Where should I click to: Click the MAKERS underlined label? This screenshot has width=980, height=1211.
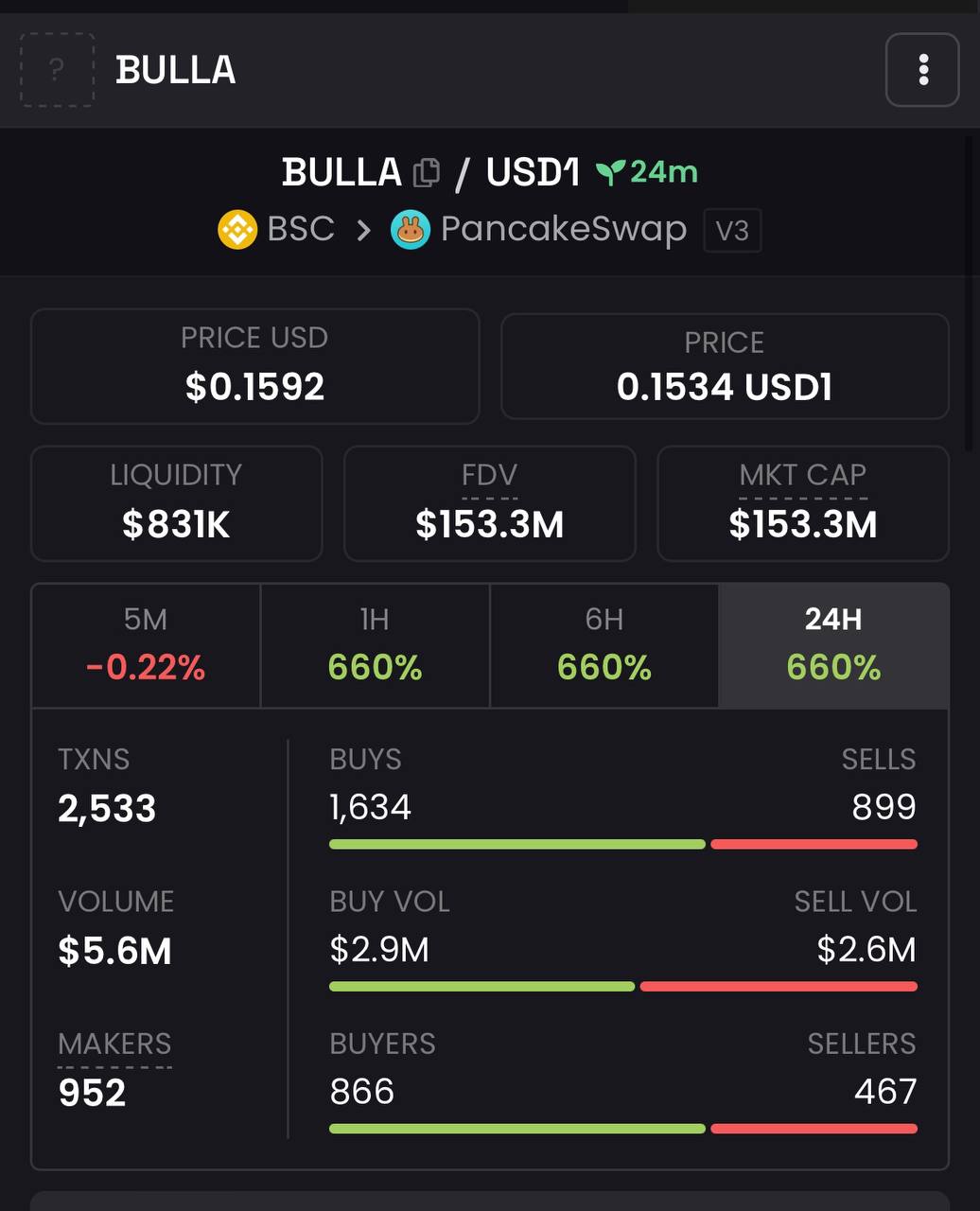click(x=114, y=1044)
